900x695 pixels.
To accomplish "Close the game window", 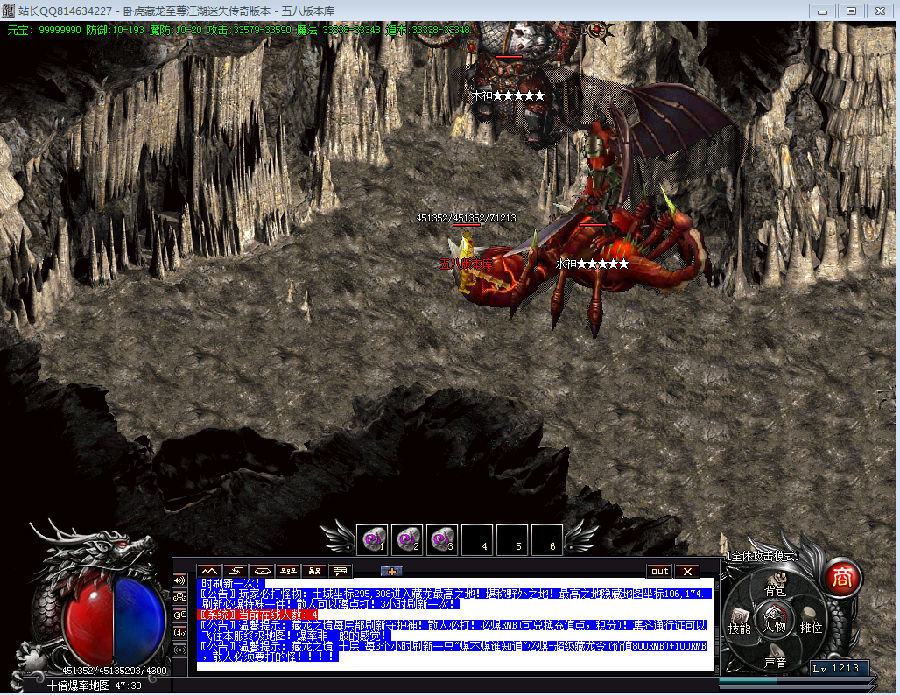I will click(x=880, y=11).
